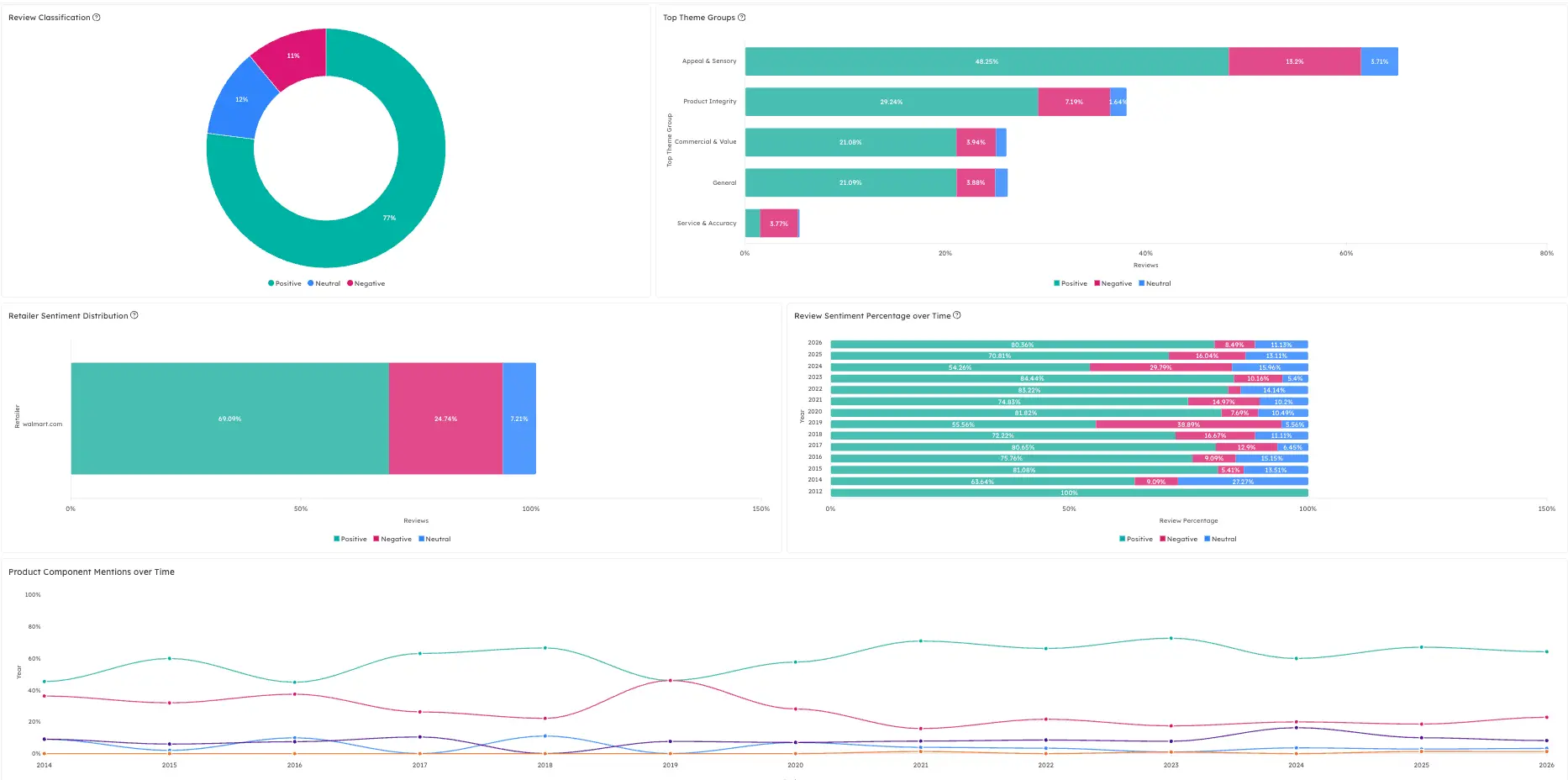Click the "Product Integrity" axis label
Viewport: 1568px width, 780px height.
tap(710, 102)
